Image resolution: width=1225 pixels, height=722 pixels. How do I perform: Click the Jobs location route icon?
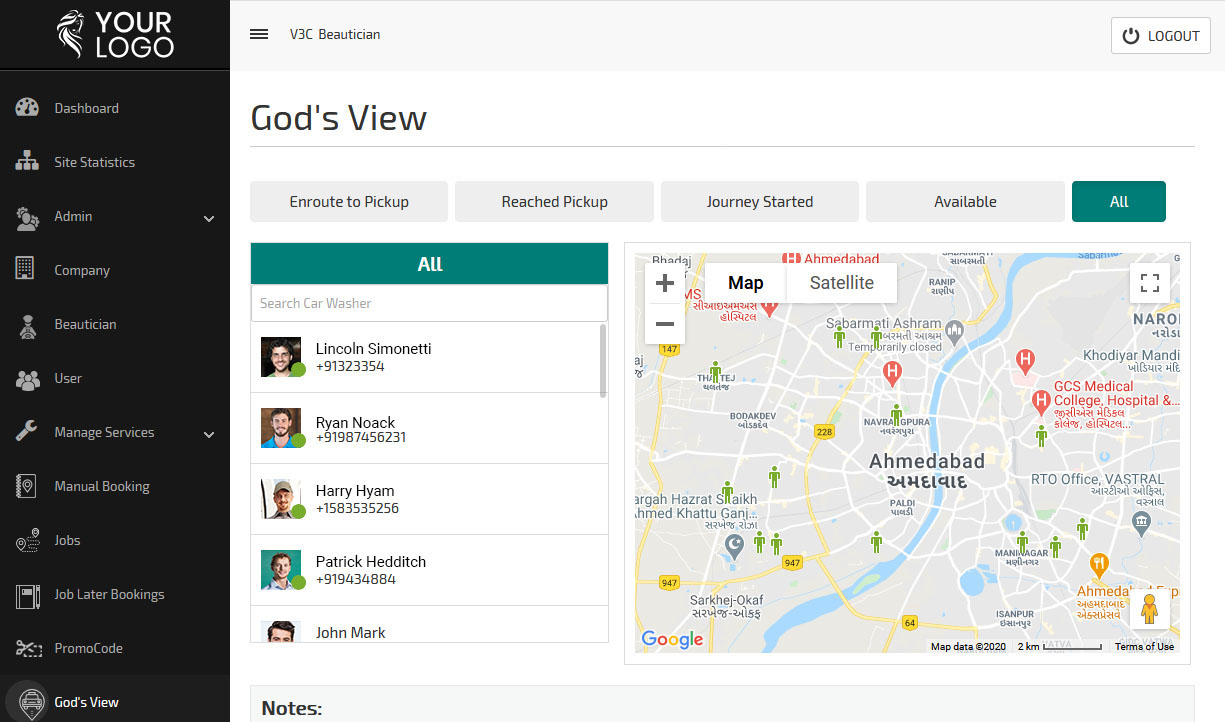(x=27, y=540)
